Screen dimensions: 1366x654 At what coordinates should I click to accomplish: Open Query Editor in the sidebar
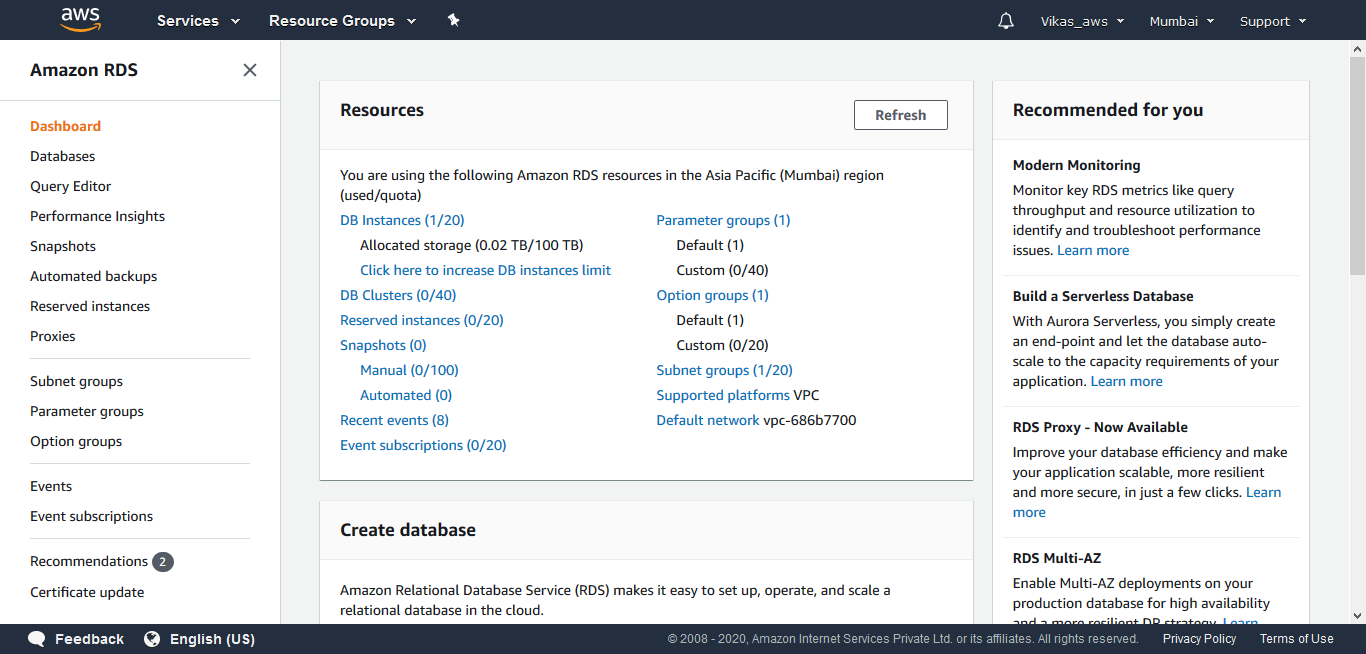(71, 186)
